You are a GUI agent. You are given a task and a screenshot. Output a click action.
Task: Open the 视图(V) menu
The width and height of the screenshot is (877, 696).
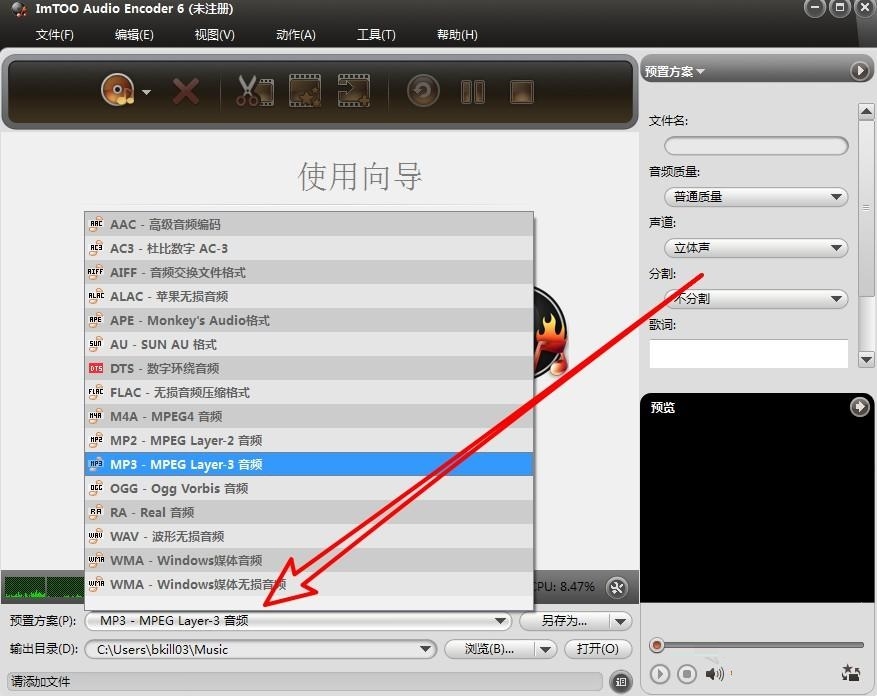tap(214, 35)
